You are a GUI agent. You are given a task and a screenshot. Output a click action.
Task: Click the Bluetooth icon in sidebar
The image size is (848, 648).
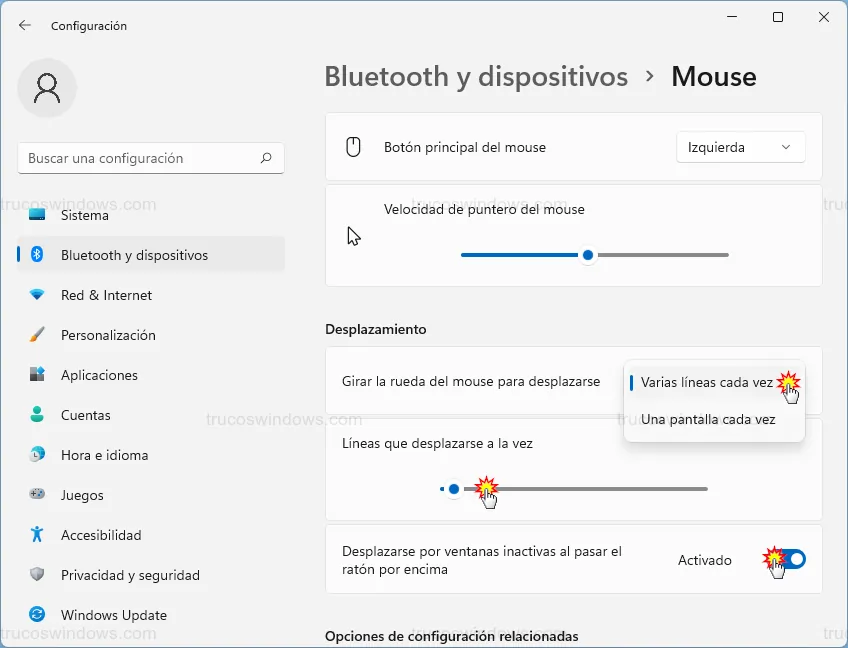[37, 255]
